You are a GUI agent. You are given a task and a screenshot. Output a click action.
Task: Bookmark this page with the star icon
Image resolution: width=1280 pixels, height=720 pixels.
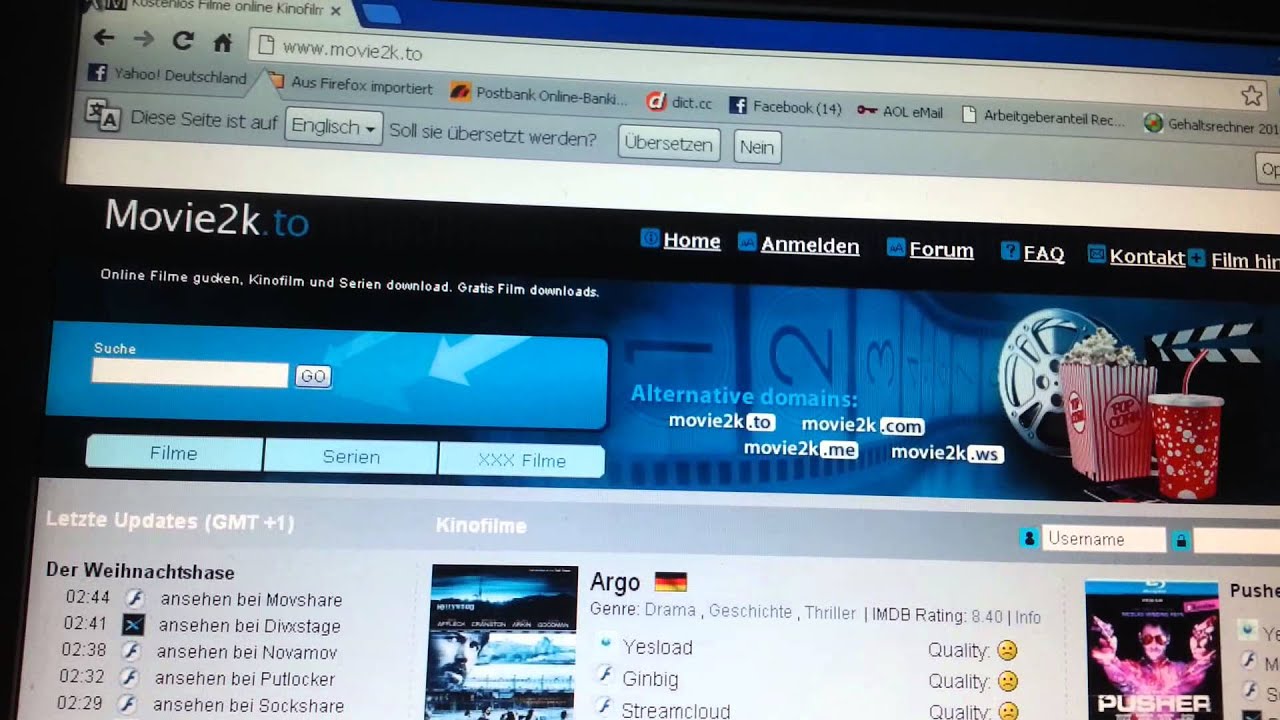pyautogui.click(x=1251, y=96)
